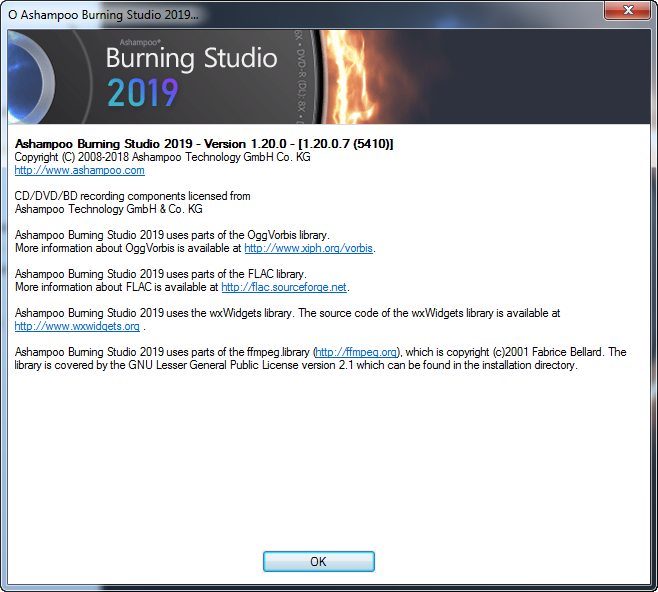The height and width of the screenshot is (592, 658).
Task: Click the OK button
Action: (319, 561)
